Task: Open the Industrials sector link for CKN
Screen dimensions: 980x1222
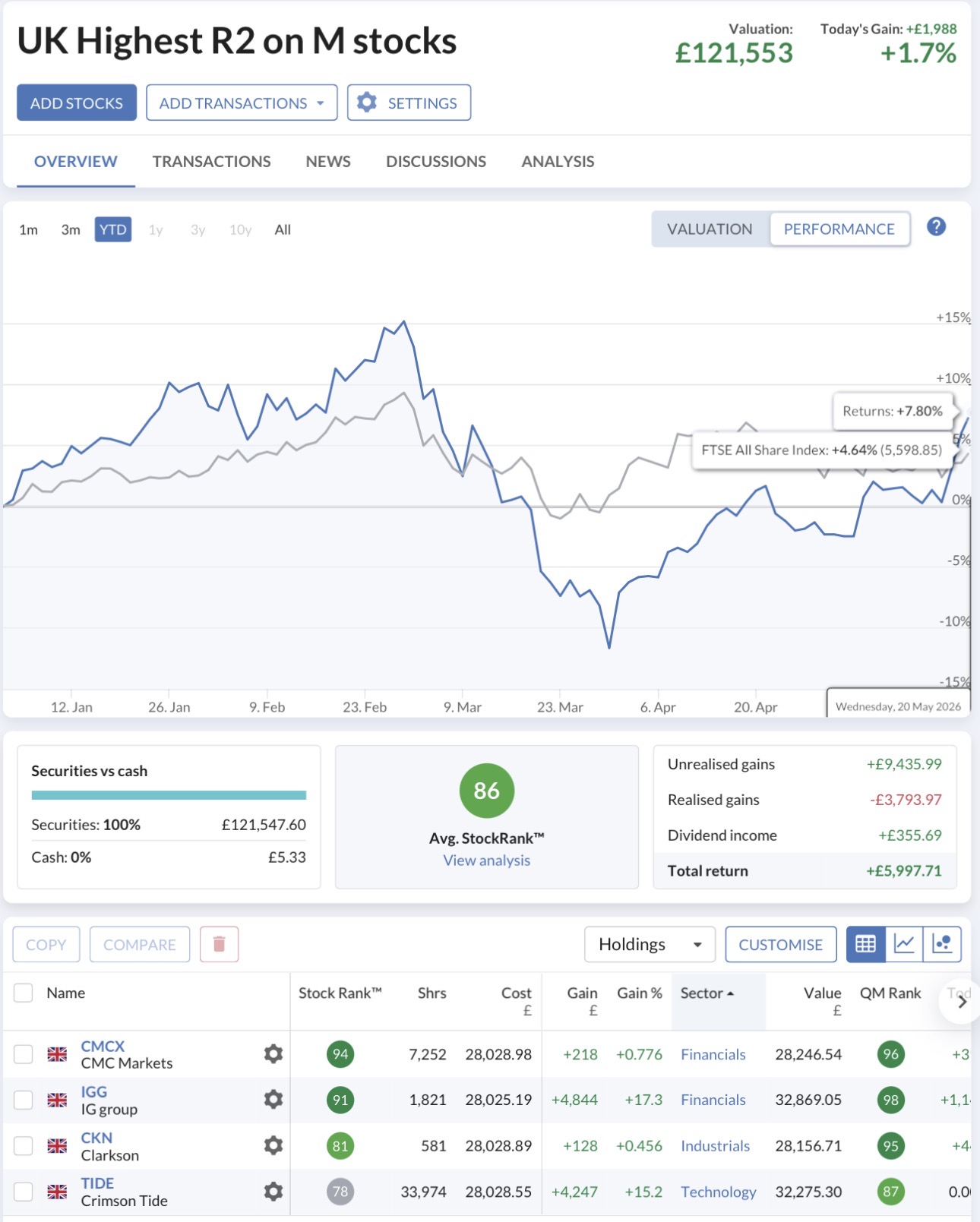Action: point(715,1146)
